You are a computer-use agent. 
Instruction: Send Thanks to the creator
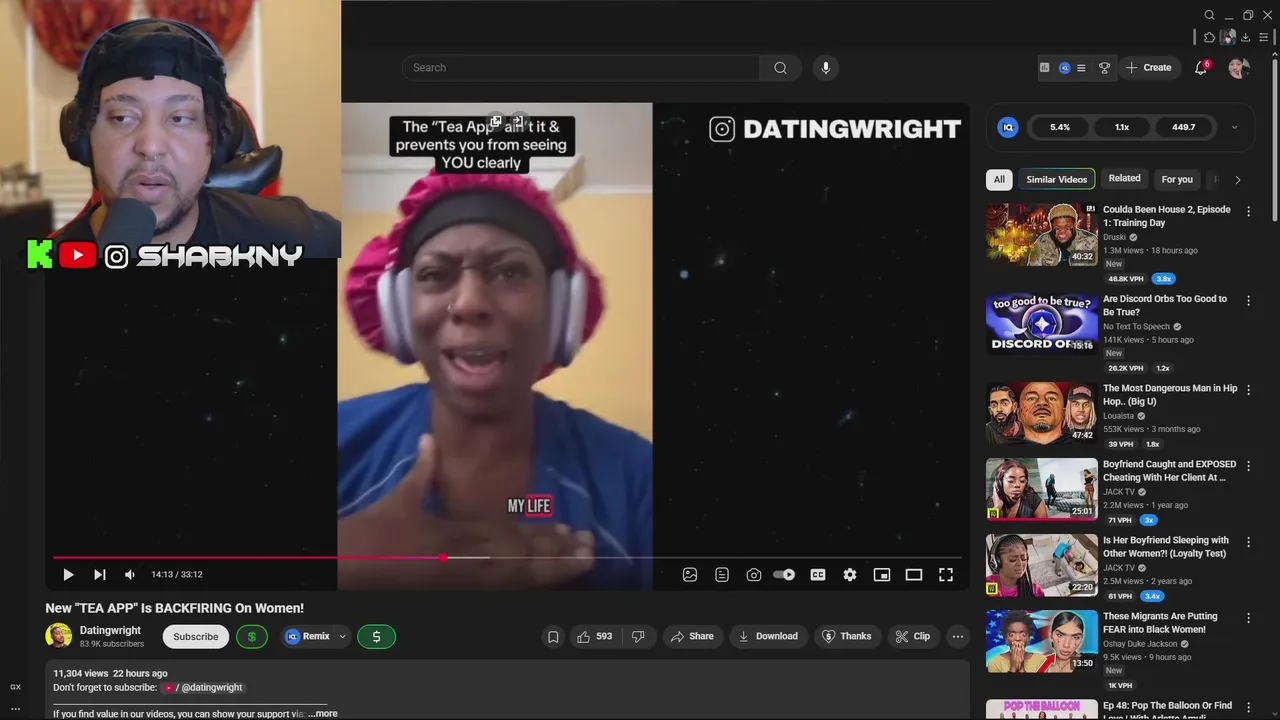pos(846,636)
